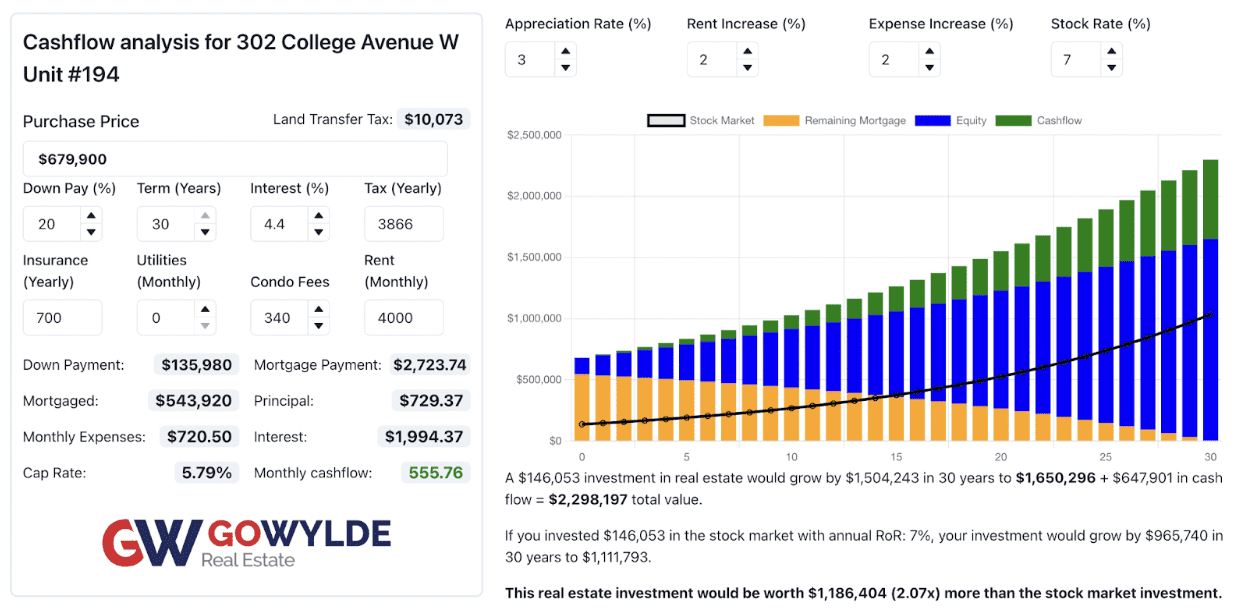Increase Appreciation Rate with up arrow

[566, 52]
